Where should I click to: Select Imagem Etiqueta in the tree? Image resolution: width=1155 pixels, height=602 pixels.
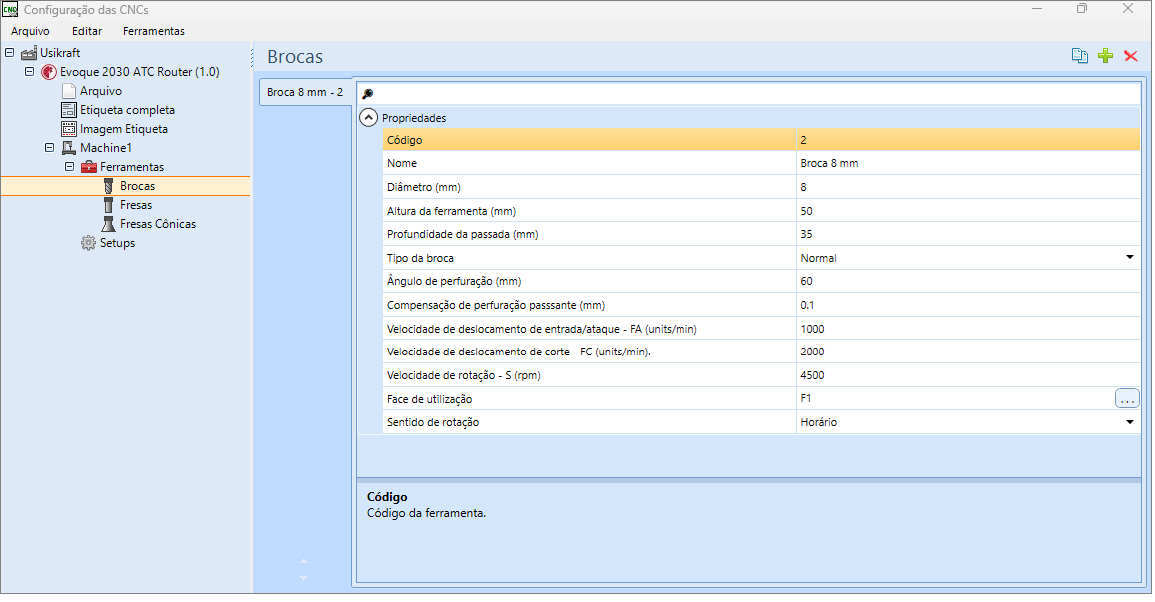coord(124,129)
